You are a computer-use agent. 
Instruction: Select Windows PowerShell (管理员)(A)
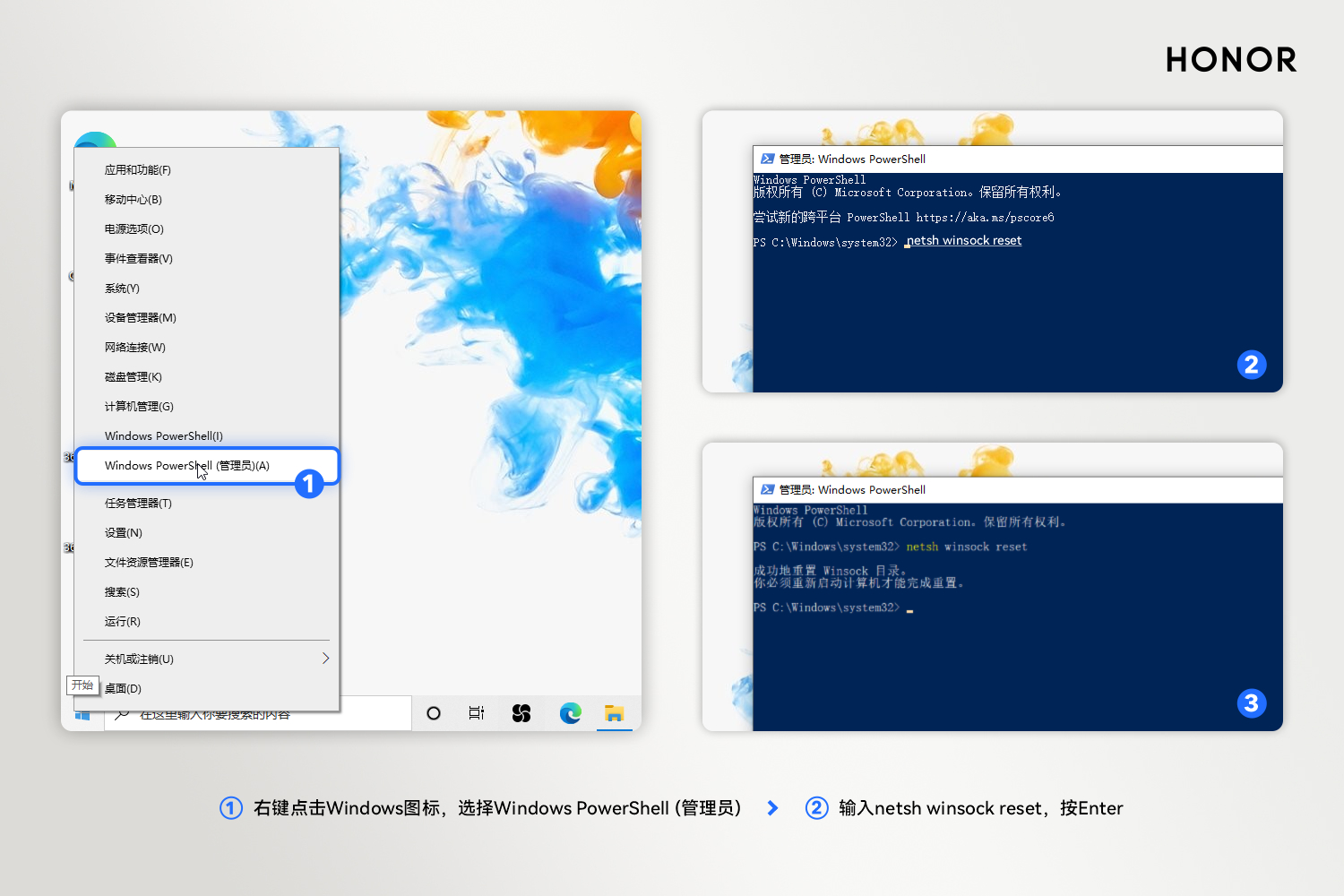207,466
